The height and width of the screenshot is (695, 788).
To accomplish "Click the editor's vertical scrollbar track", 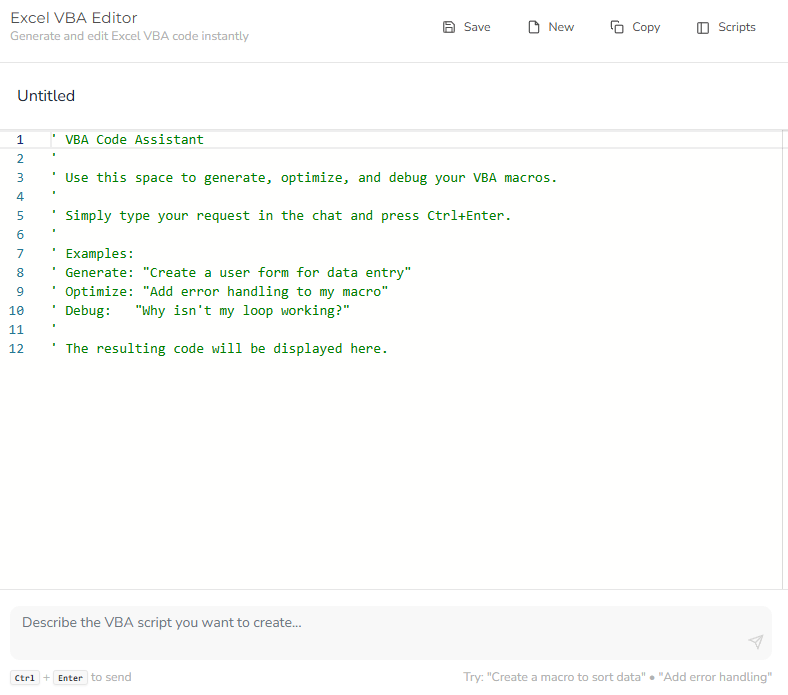I will (x=785, y=359).
